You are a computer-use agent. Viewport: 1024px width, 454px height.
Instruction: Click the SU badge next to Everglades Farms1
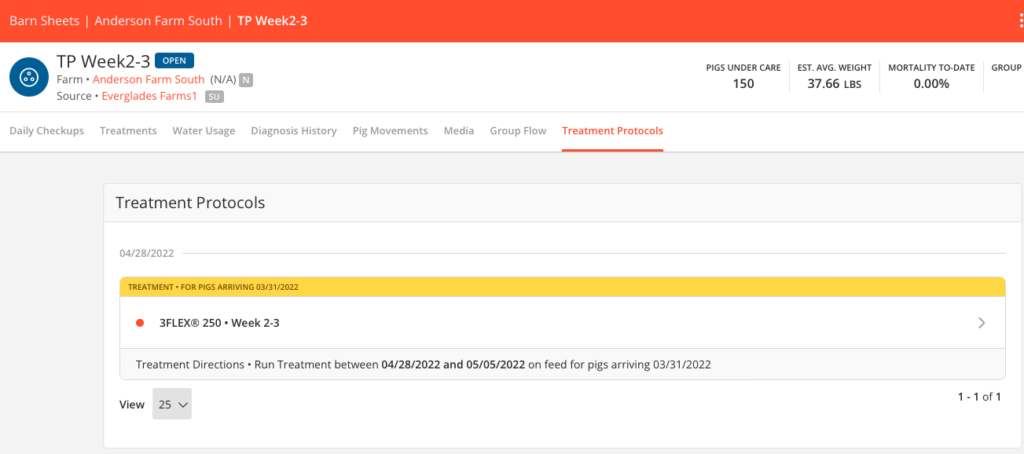pos(214,97)
